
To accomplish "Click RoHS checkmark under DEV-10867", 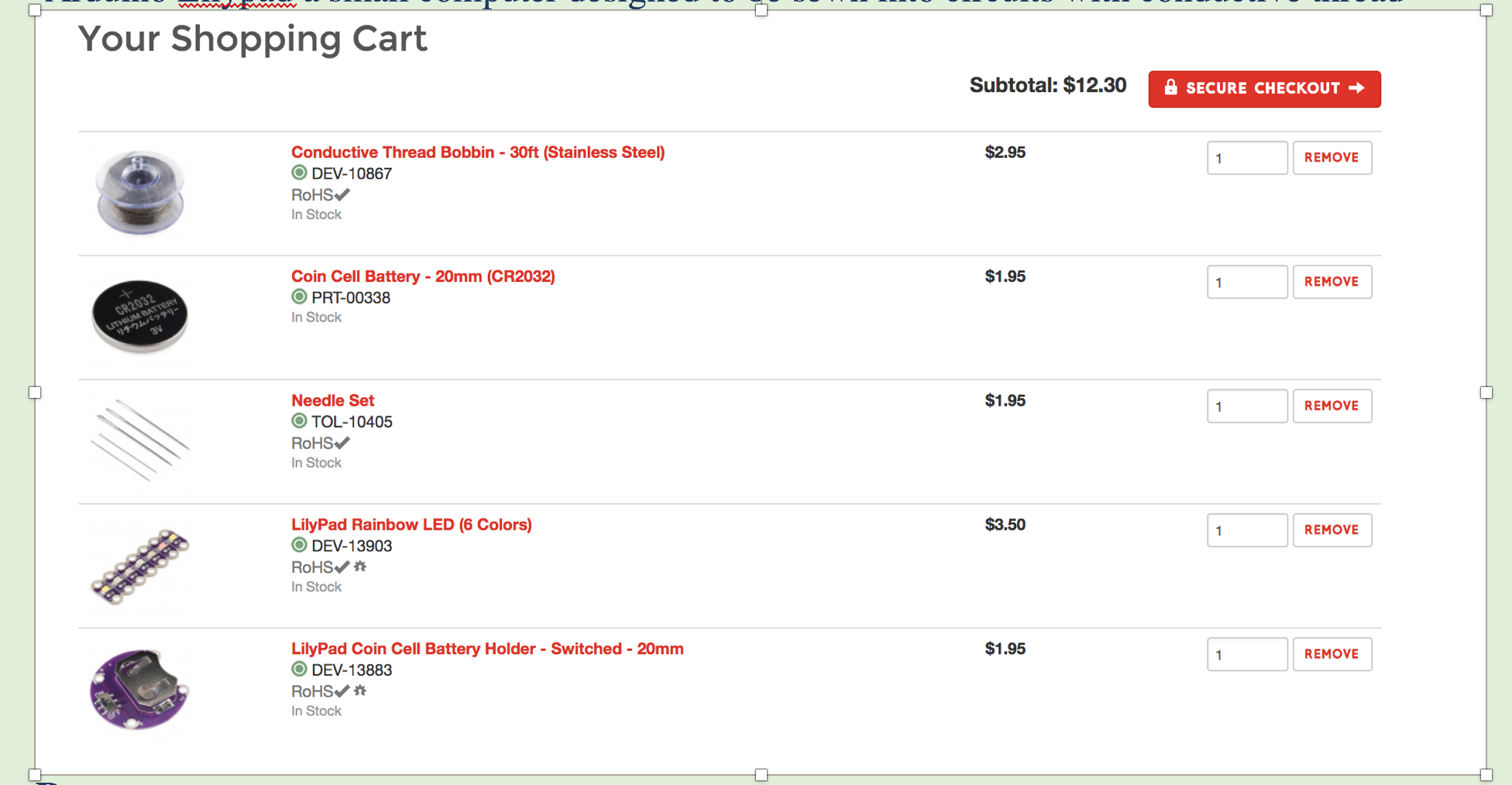I will click(x=342, y=194).
